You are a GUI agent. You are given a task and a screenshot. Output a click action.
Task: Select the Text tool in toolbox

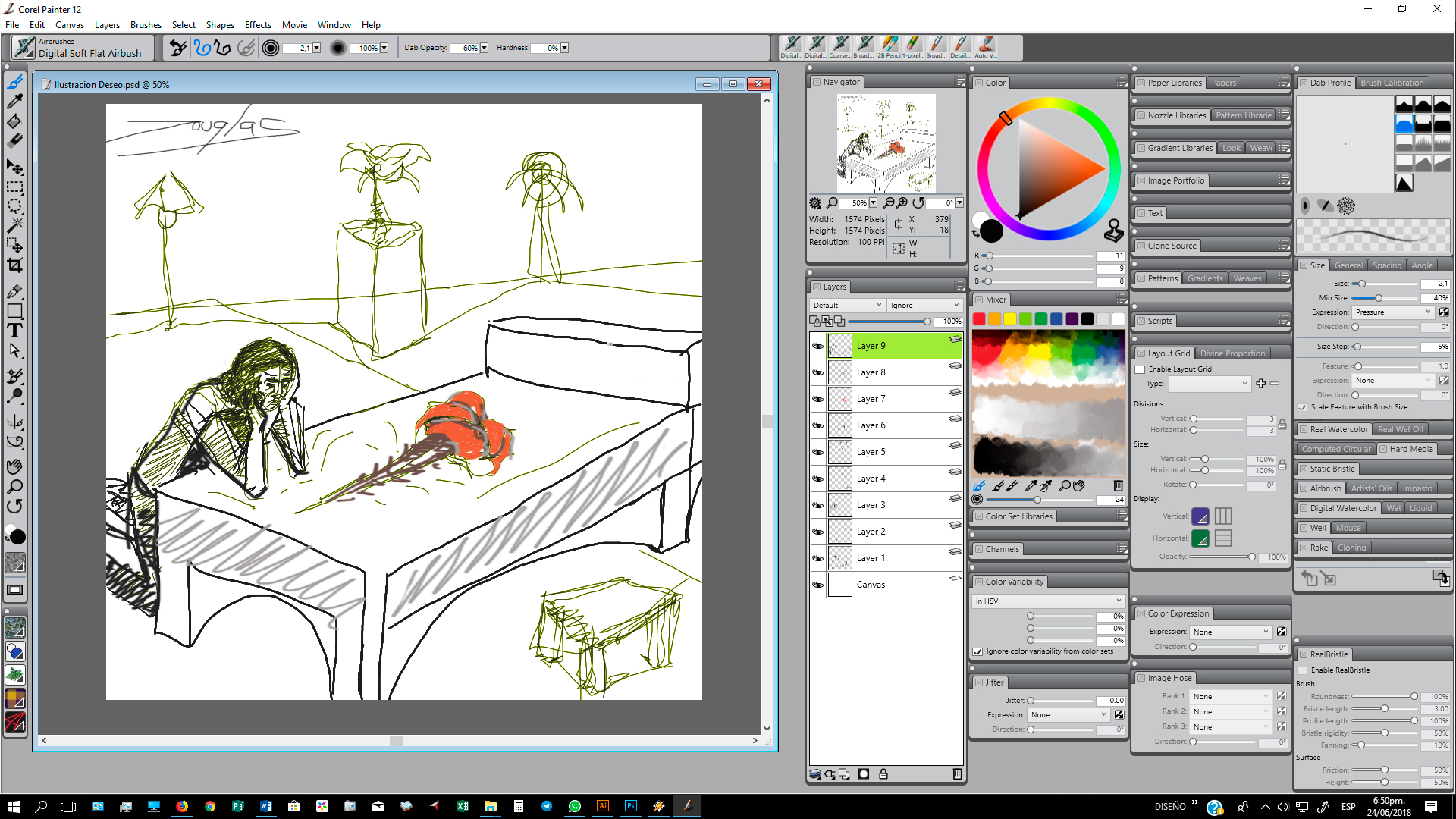14,331
